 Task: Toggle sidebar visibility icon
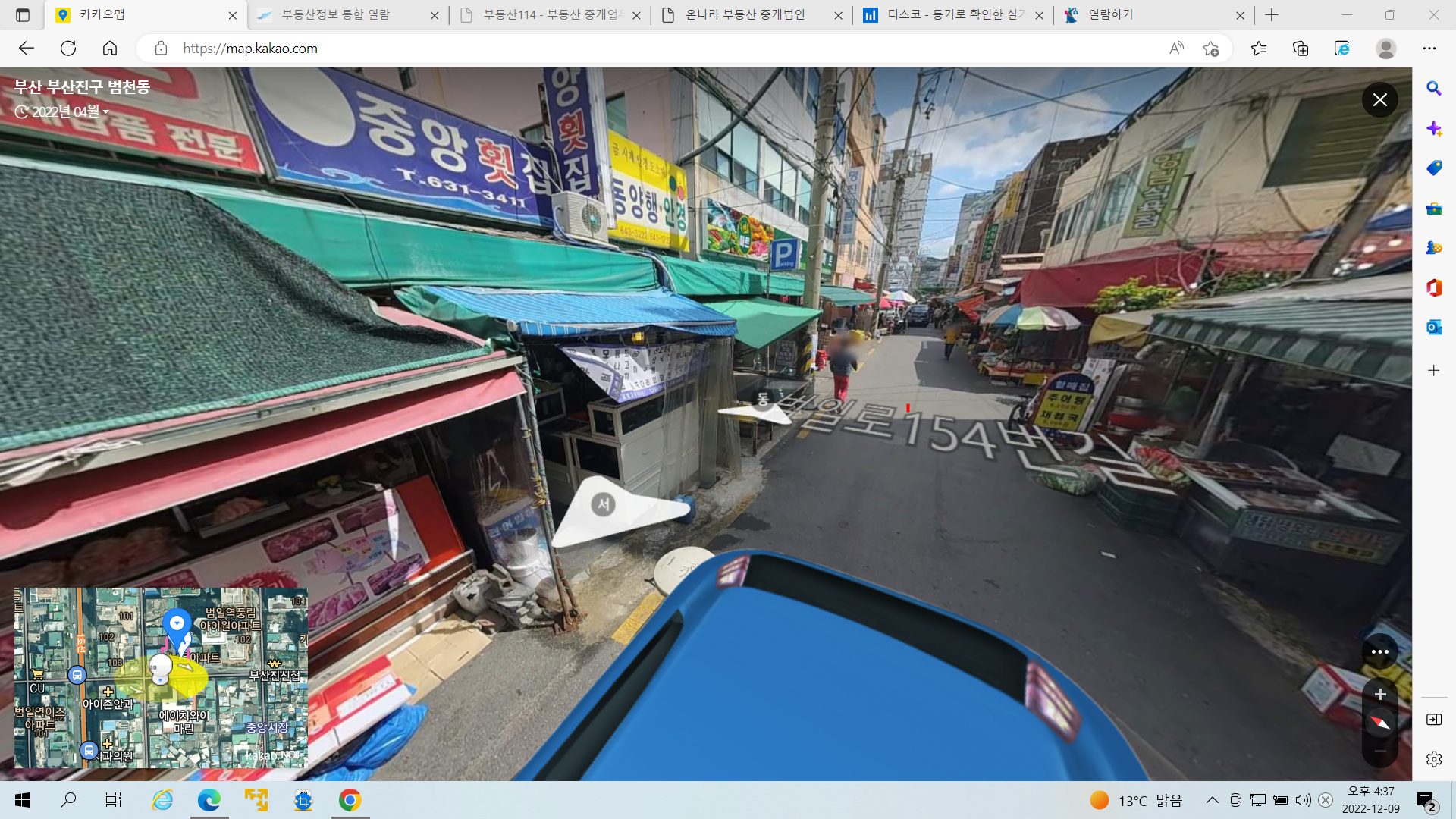tap(1434, 720)
